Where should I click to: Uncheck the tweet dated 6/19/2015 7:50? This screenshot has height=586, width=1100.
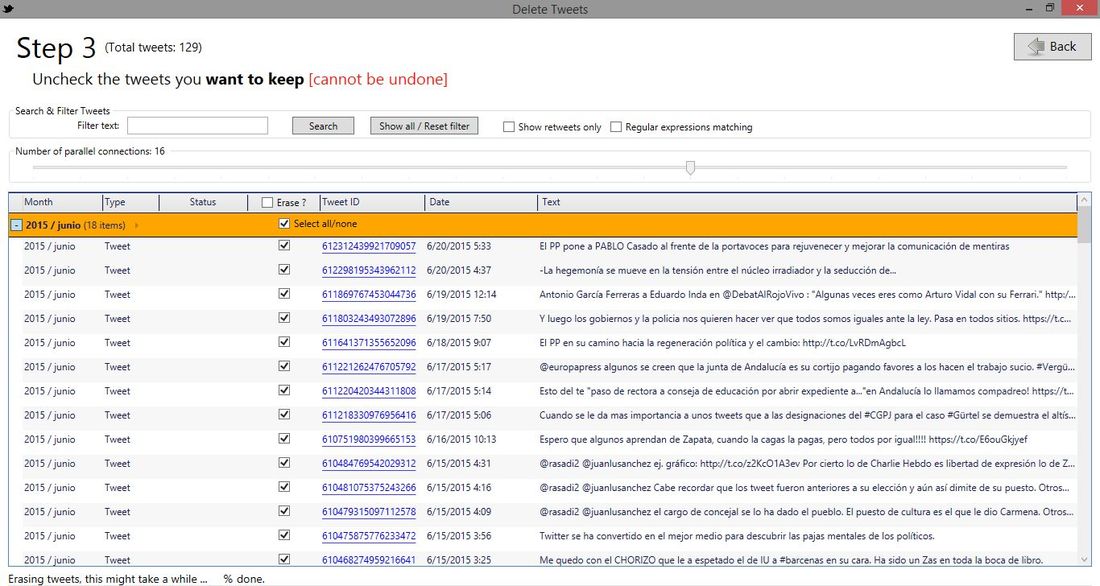pyautogui.click(x=284, y=318)
